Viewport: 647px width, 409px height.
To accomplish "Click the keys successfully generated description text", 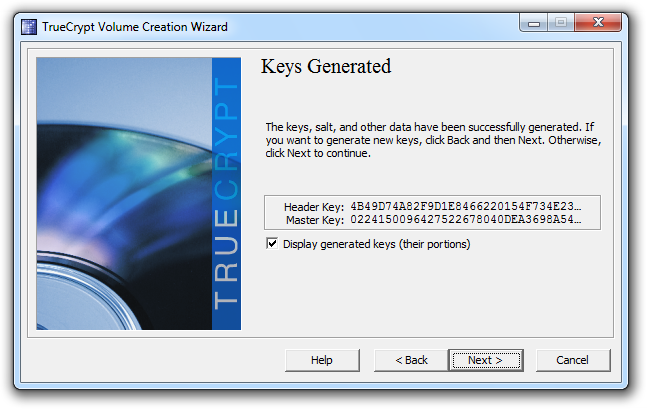I will [433, 140].
